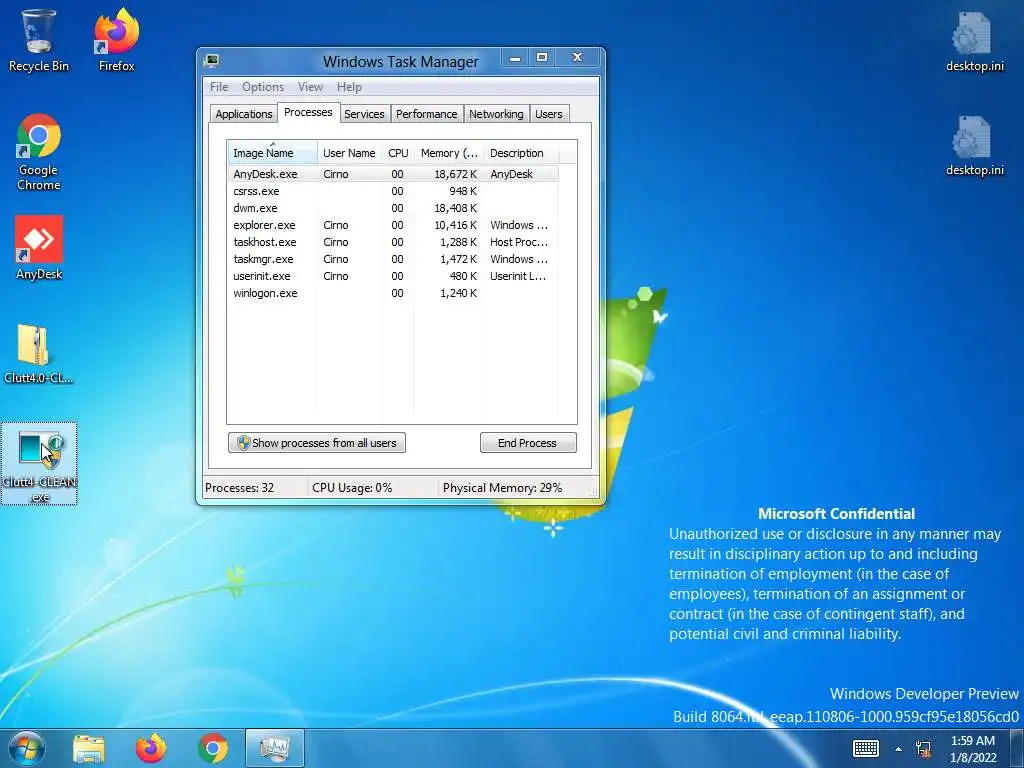
Task: Select the userinit.exe process row
Action: pos(392,276)
